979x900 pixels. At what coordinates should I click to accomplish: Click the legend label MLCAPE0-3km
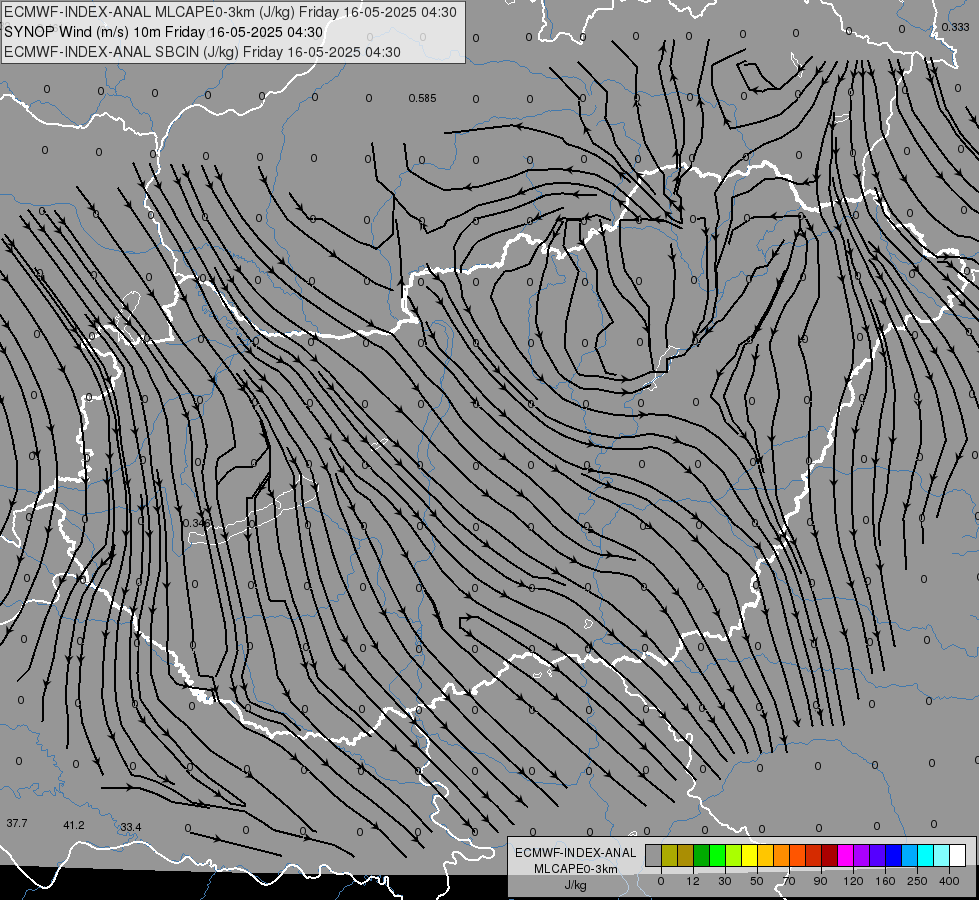point(576,869)
